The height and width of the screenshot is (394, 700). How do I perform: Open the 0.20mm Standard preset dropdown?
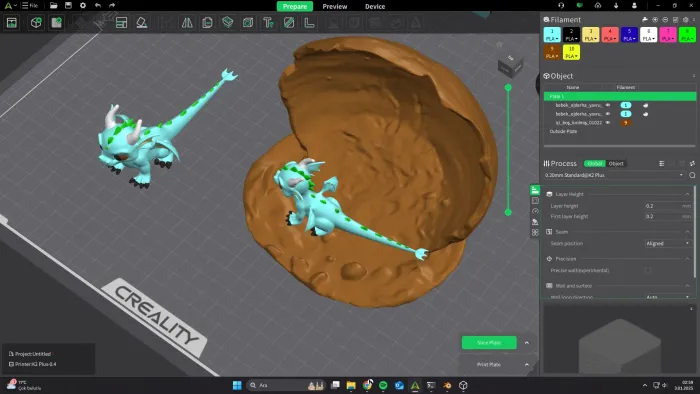[614, 175]
